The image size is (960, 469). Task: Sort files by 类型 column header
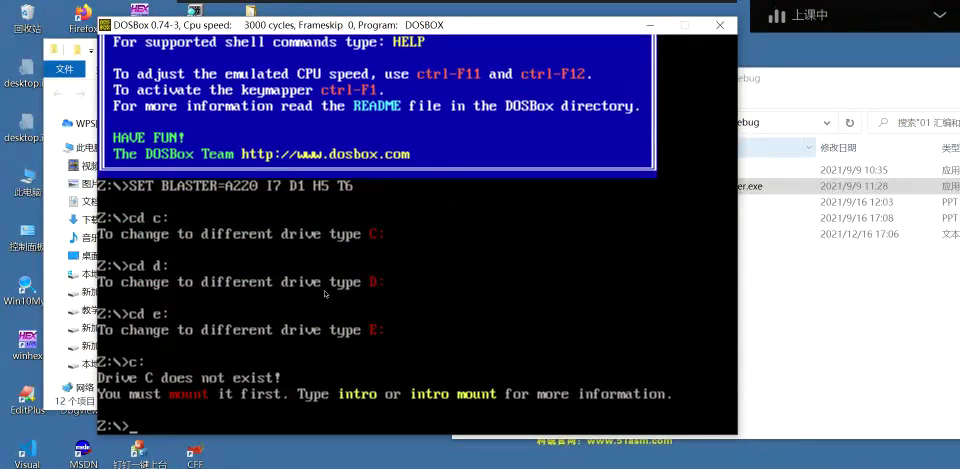tap(950, 148)
